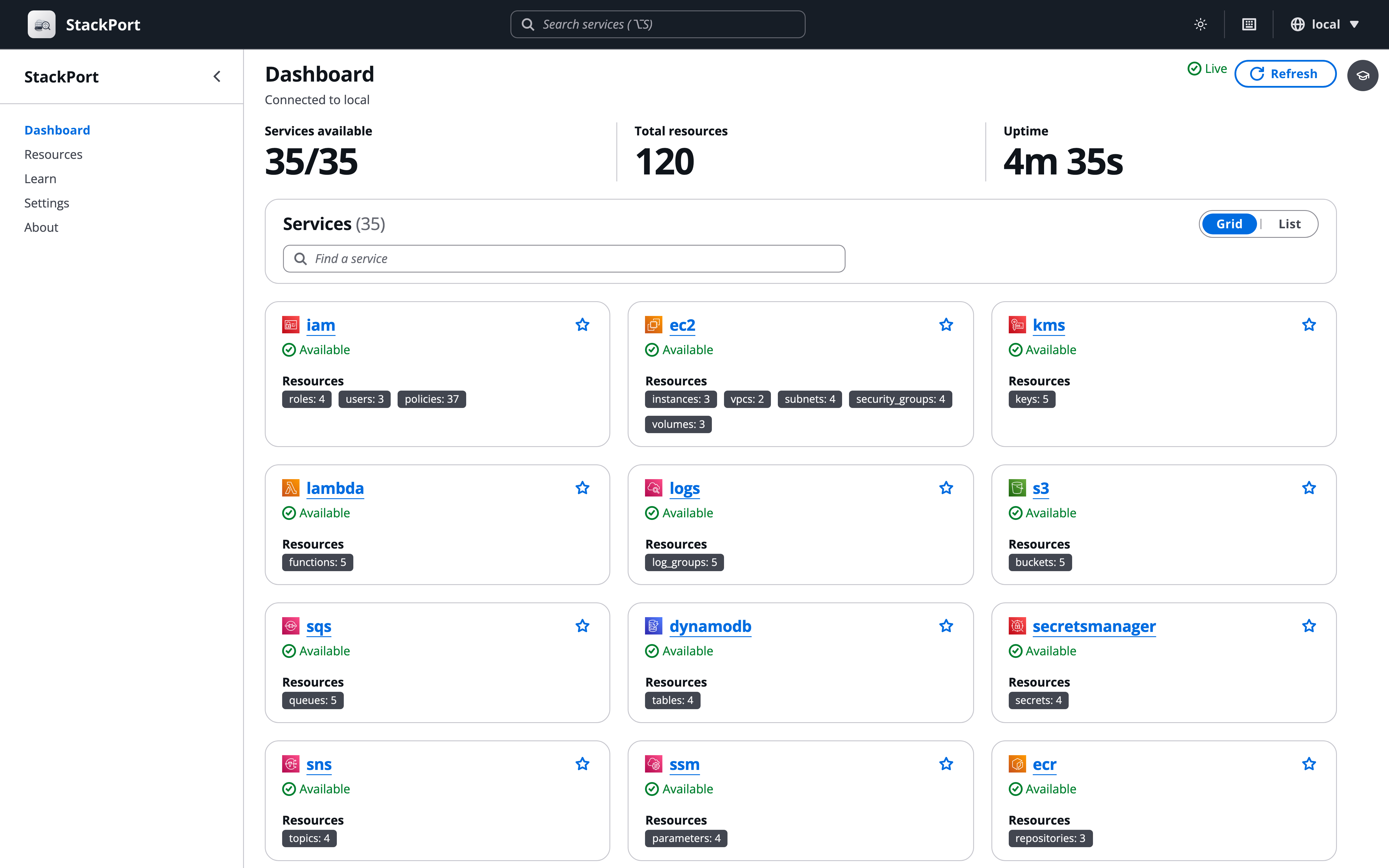Open the secretsmanager service link
Image resolution: width=1389 pixels, height=868 pixels.
(1094, 626)
